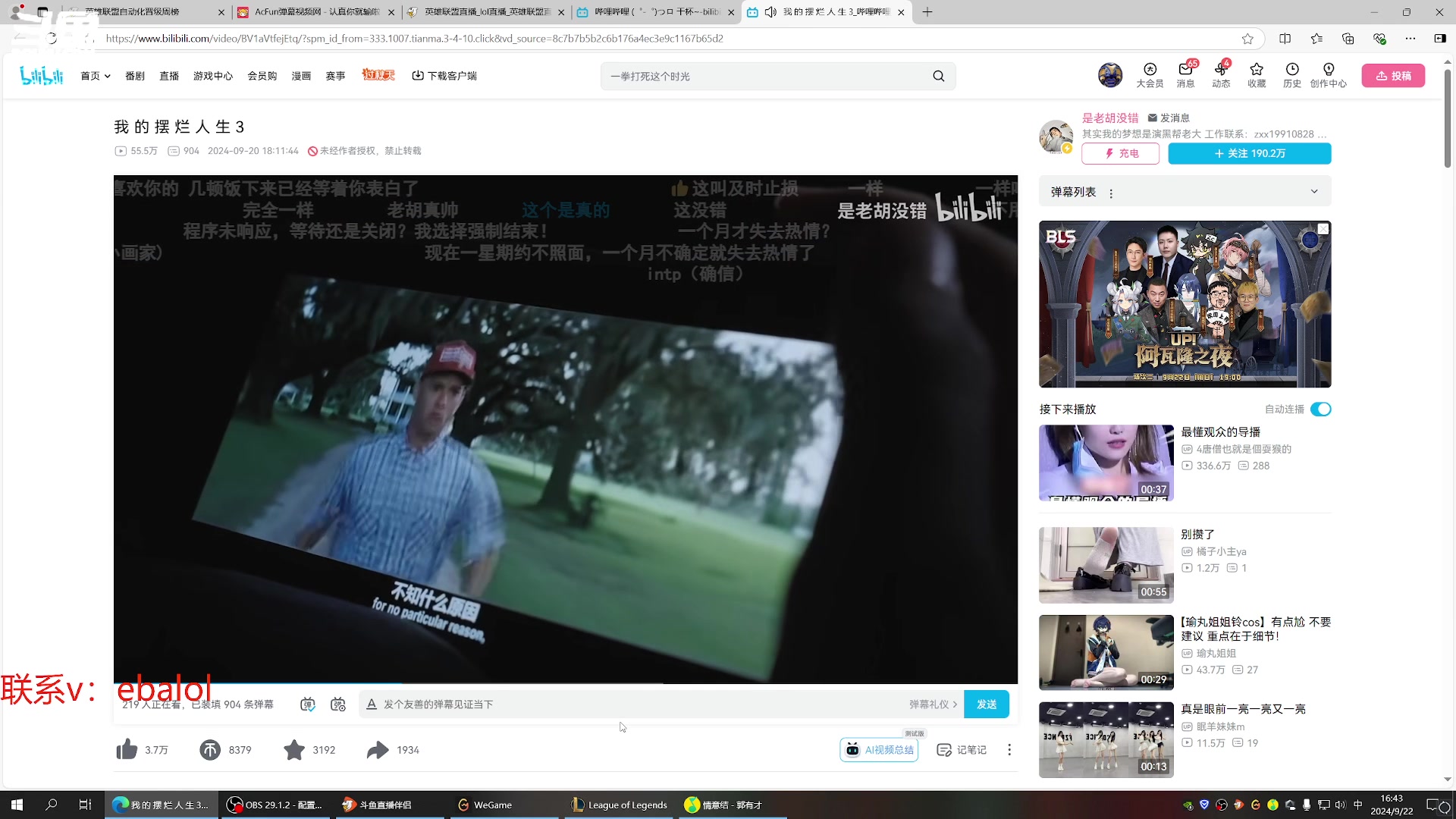Open WeGame taskbar item
1456x819 pixels.
pyautogui.click(x=506, y=805)
